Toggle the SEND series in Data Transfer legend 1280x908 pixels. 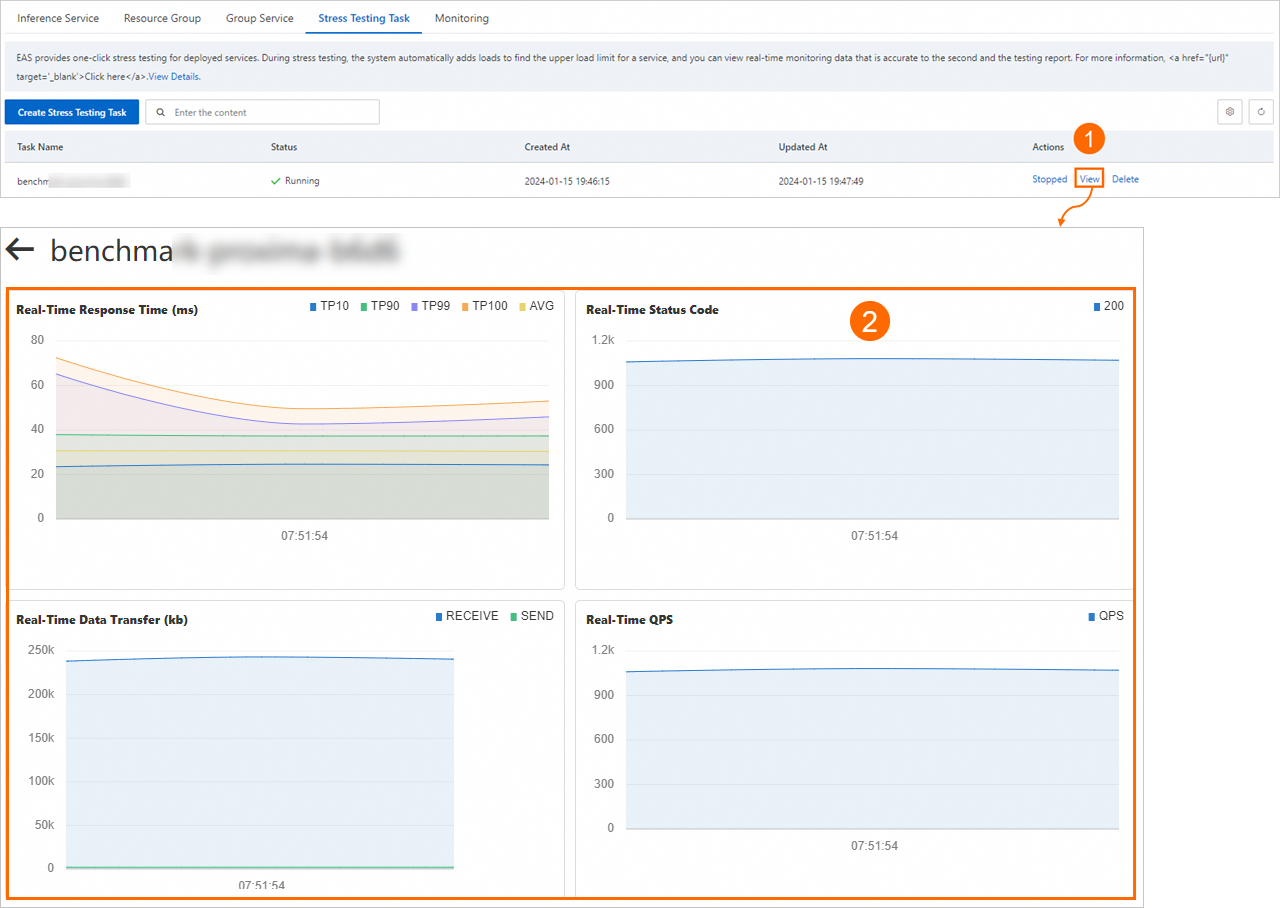click(x=532, y=616)
